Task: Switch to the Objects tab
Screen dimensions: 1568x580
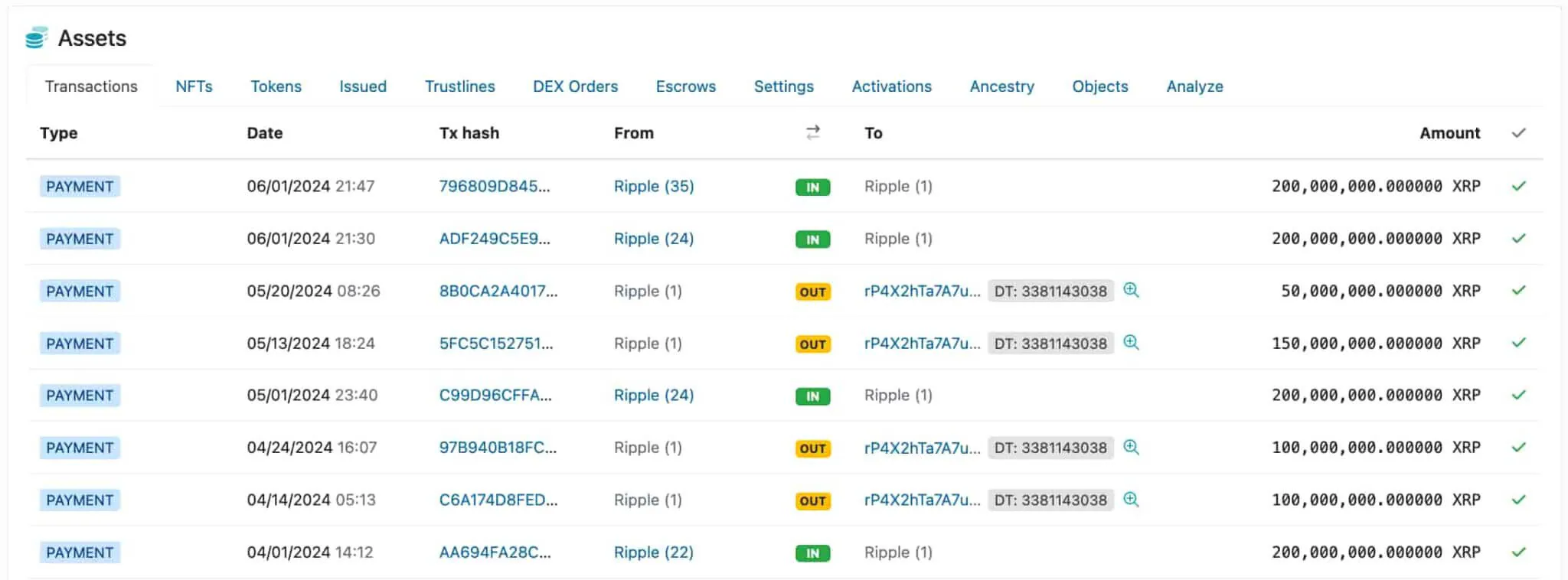Action: (1099, 86)
